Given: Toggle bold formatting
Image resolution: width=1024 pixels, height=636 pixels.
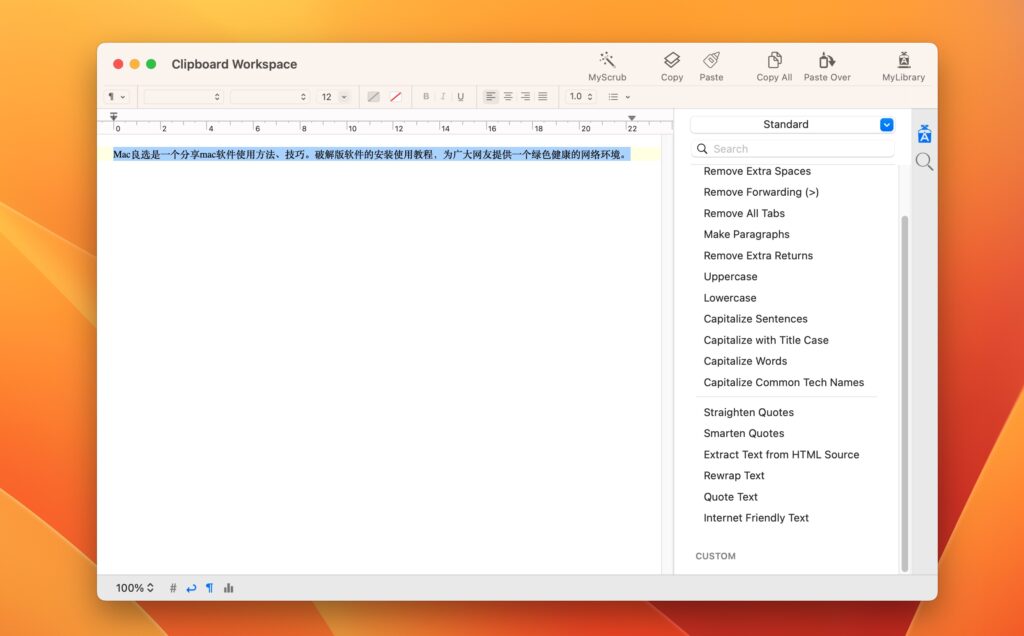Looking at the screenshot, I should pyautogui.click(x=425, y=96).
